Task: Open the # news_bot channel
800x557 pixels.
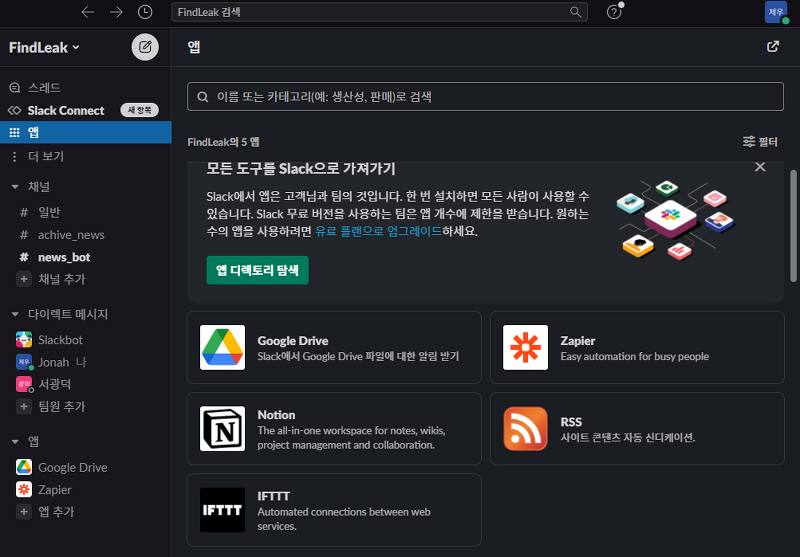Action: coord(86,257)
